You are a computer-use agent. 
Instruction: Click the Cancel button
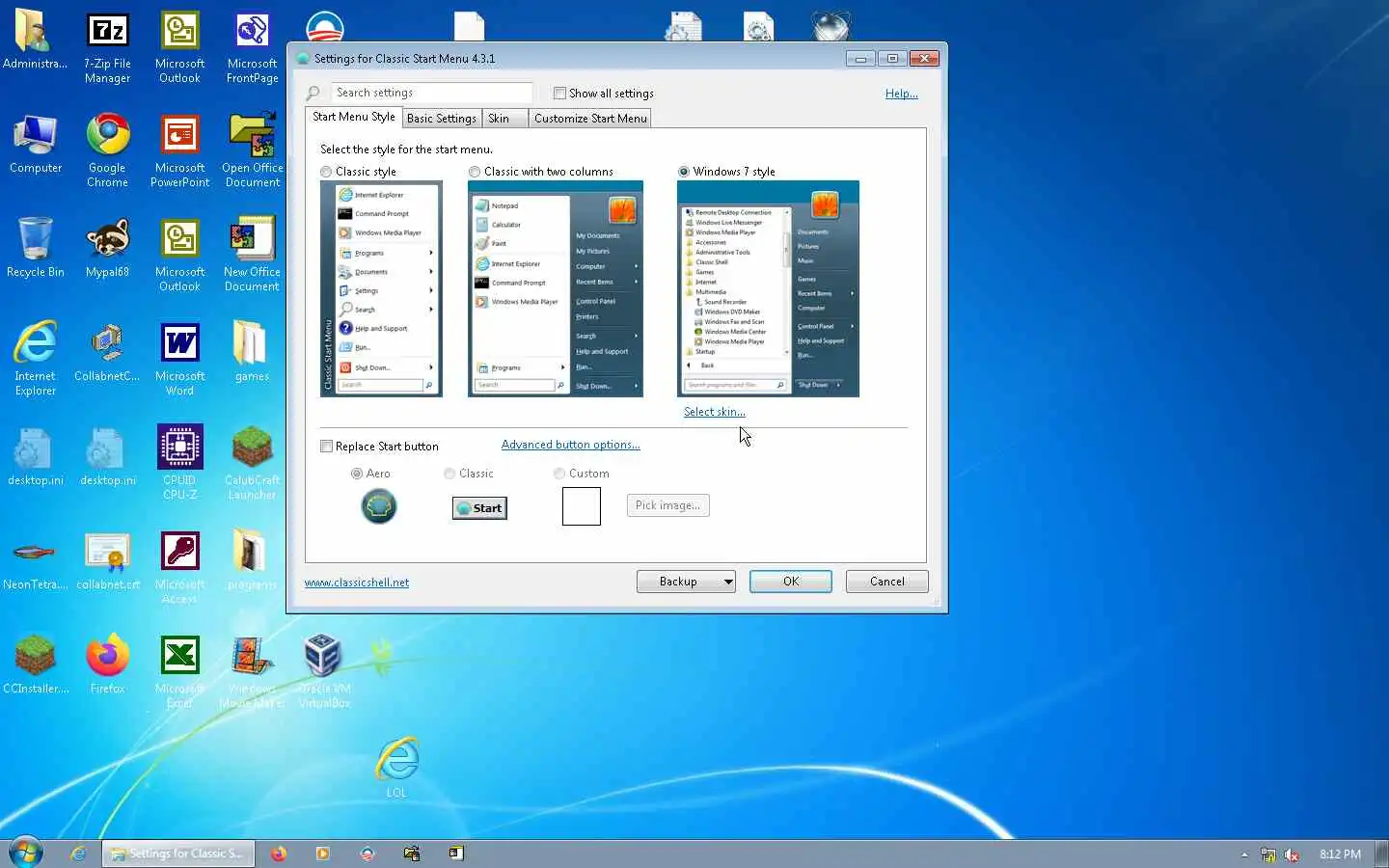click(x=886, y=582)
